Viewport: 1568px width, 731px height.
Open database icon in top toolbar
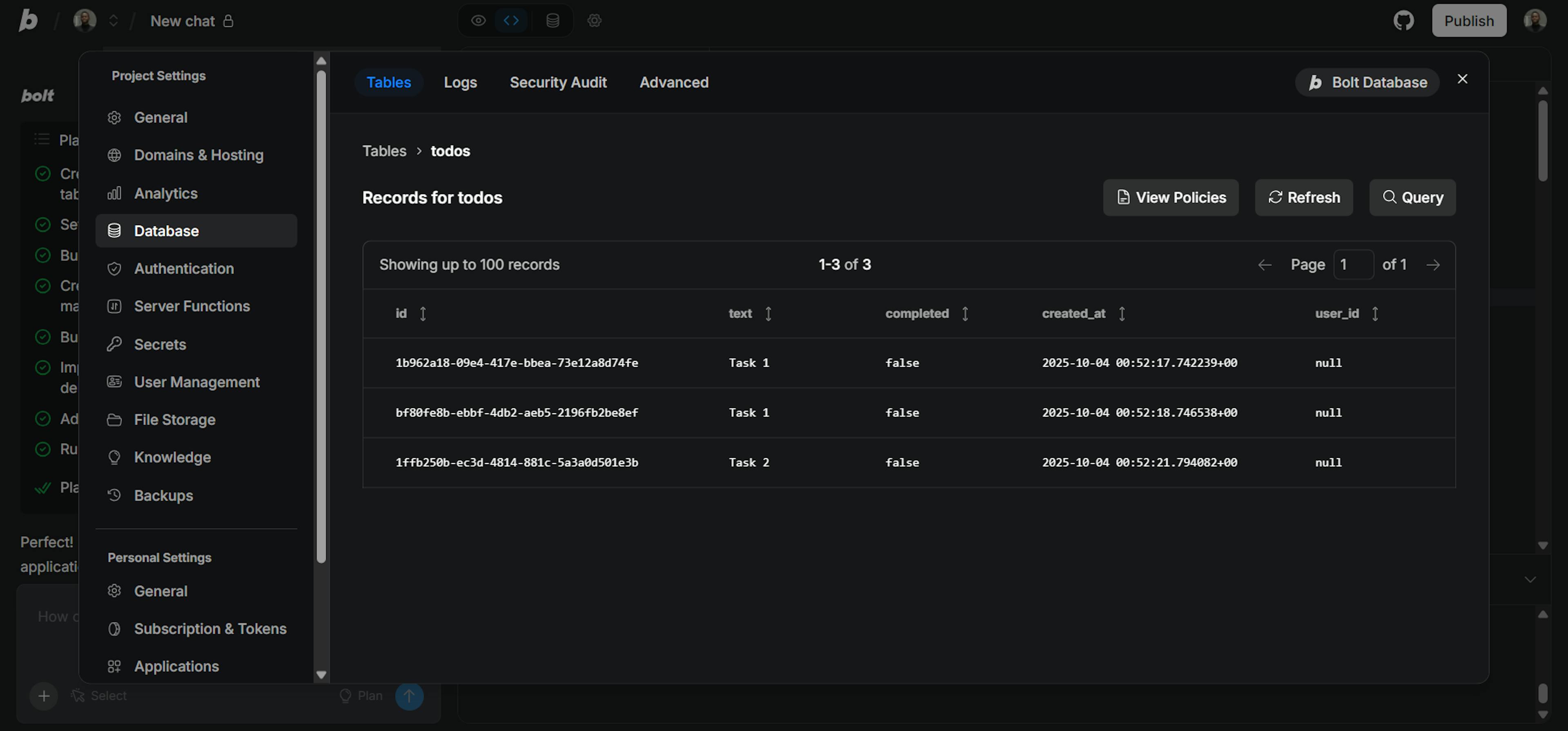click(553, 21)
